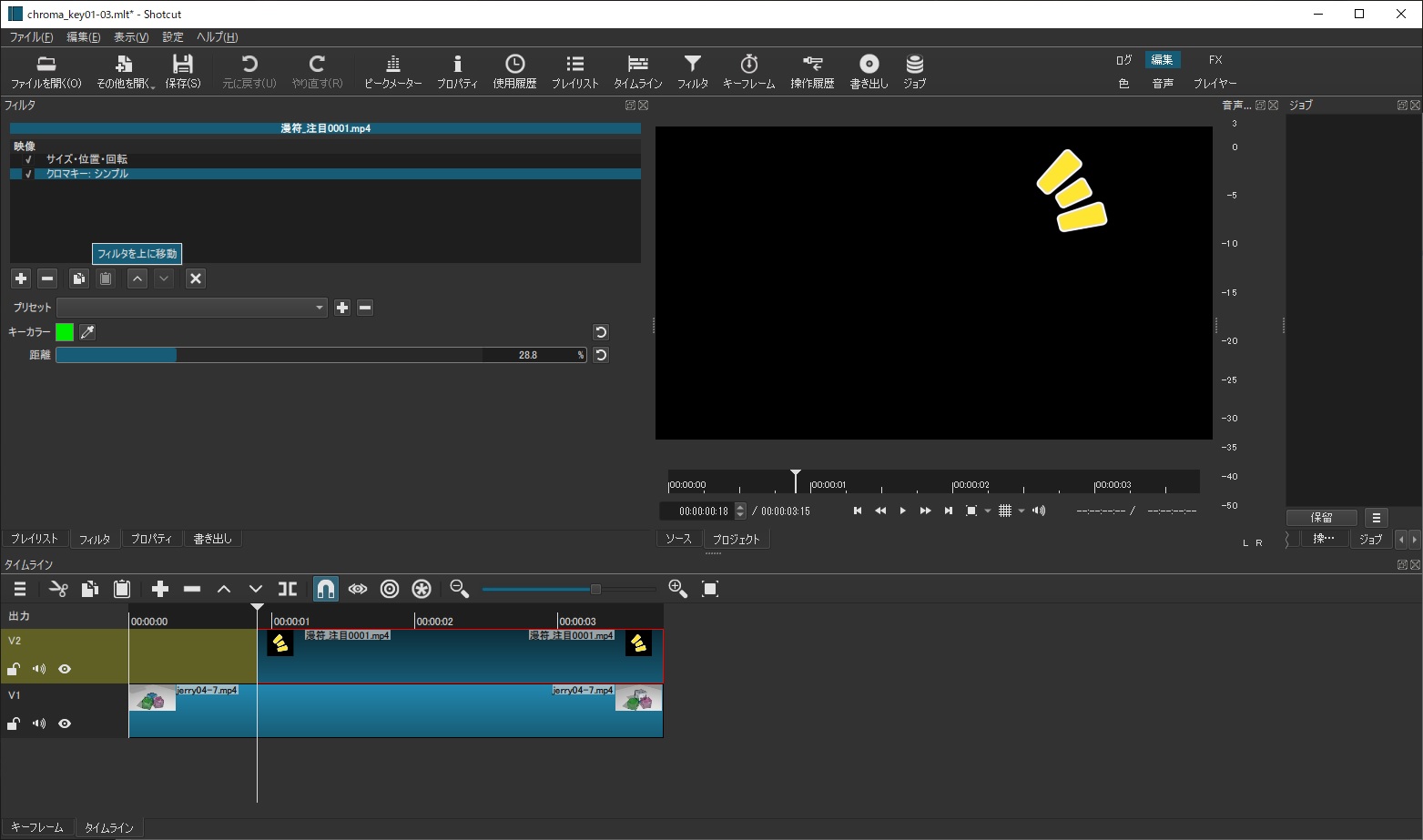Open the 設定 menu

point(173,37)
